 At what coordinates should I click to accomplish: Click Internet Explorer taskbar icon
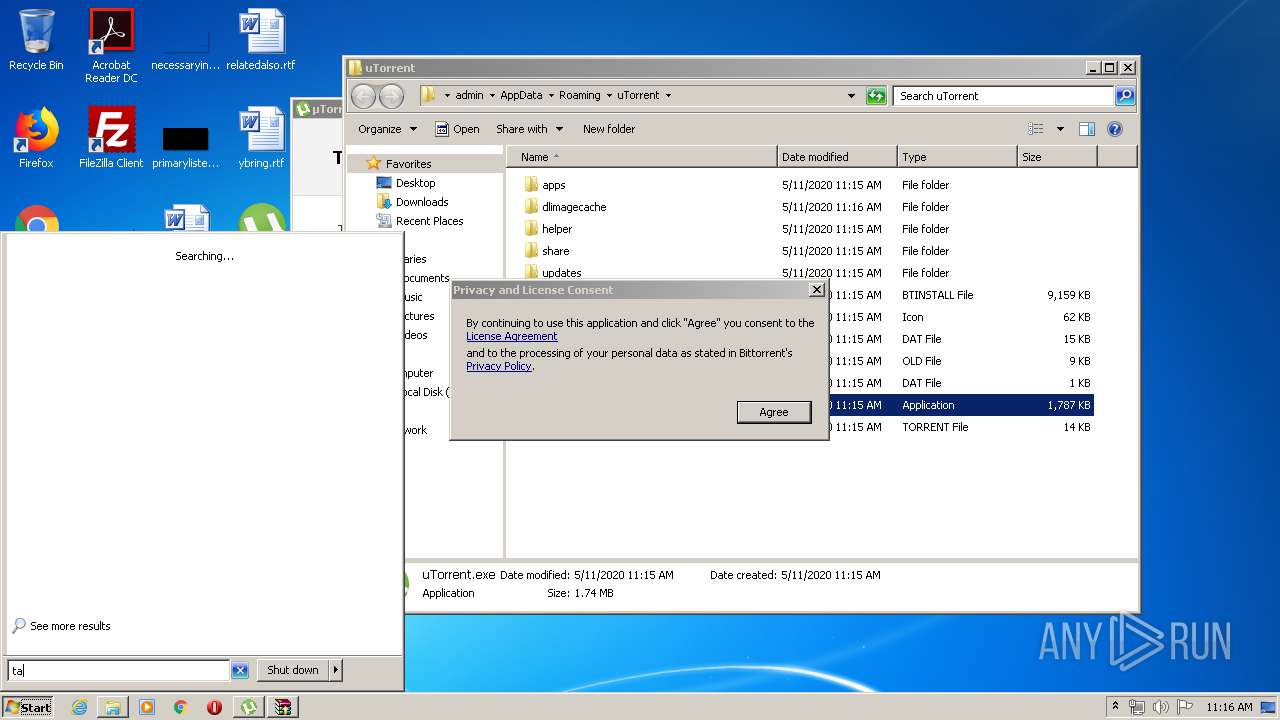pyautogui.click(x=79, y=707)
